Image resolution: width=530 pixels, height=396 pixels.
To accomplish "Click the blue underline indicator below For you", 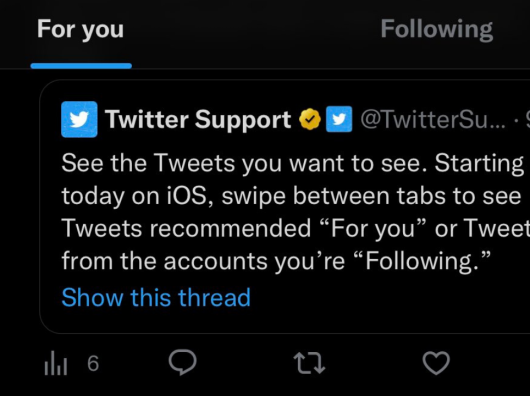I will (x=81, y=66).
